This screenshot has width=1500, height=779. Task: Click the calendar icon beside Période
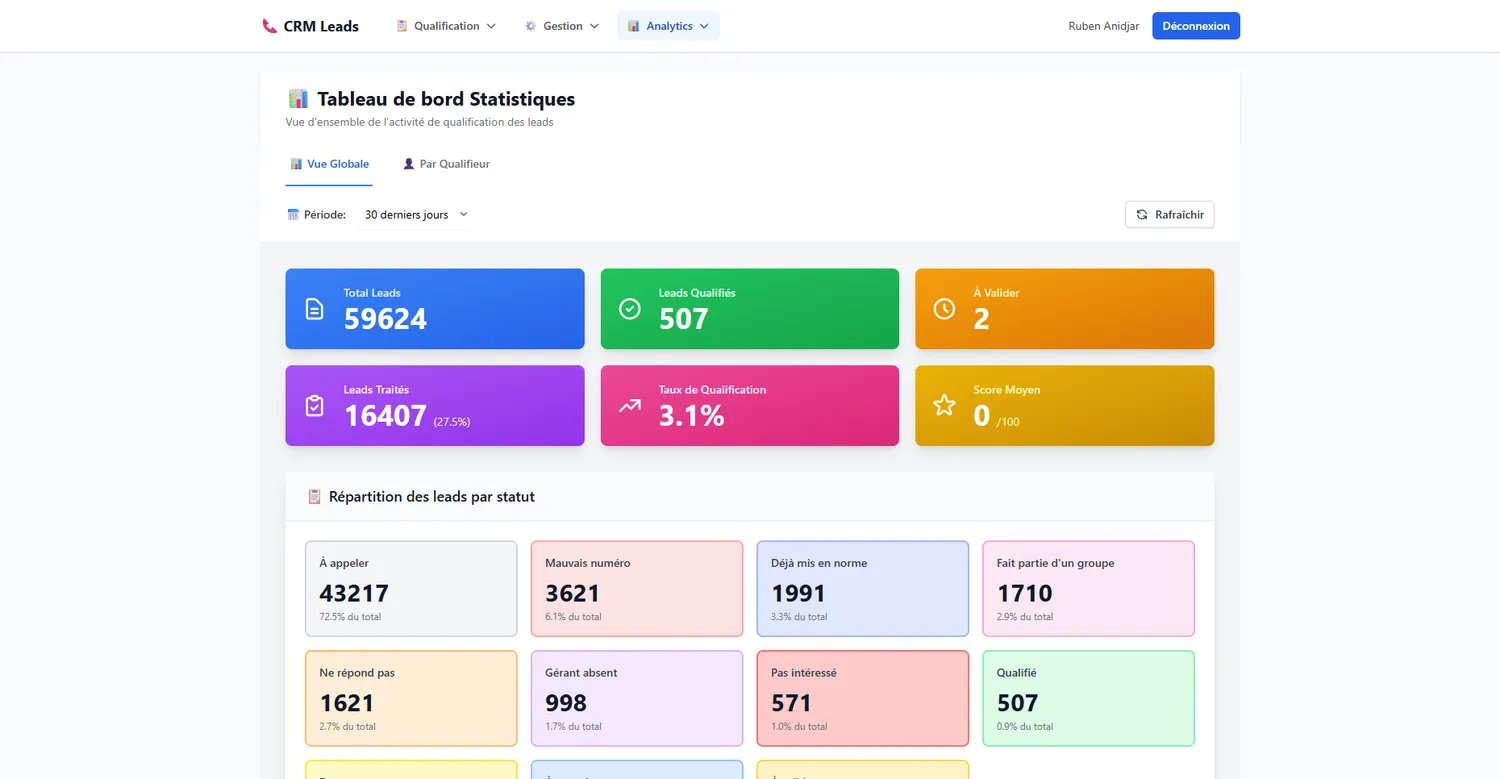point(293,215)
